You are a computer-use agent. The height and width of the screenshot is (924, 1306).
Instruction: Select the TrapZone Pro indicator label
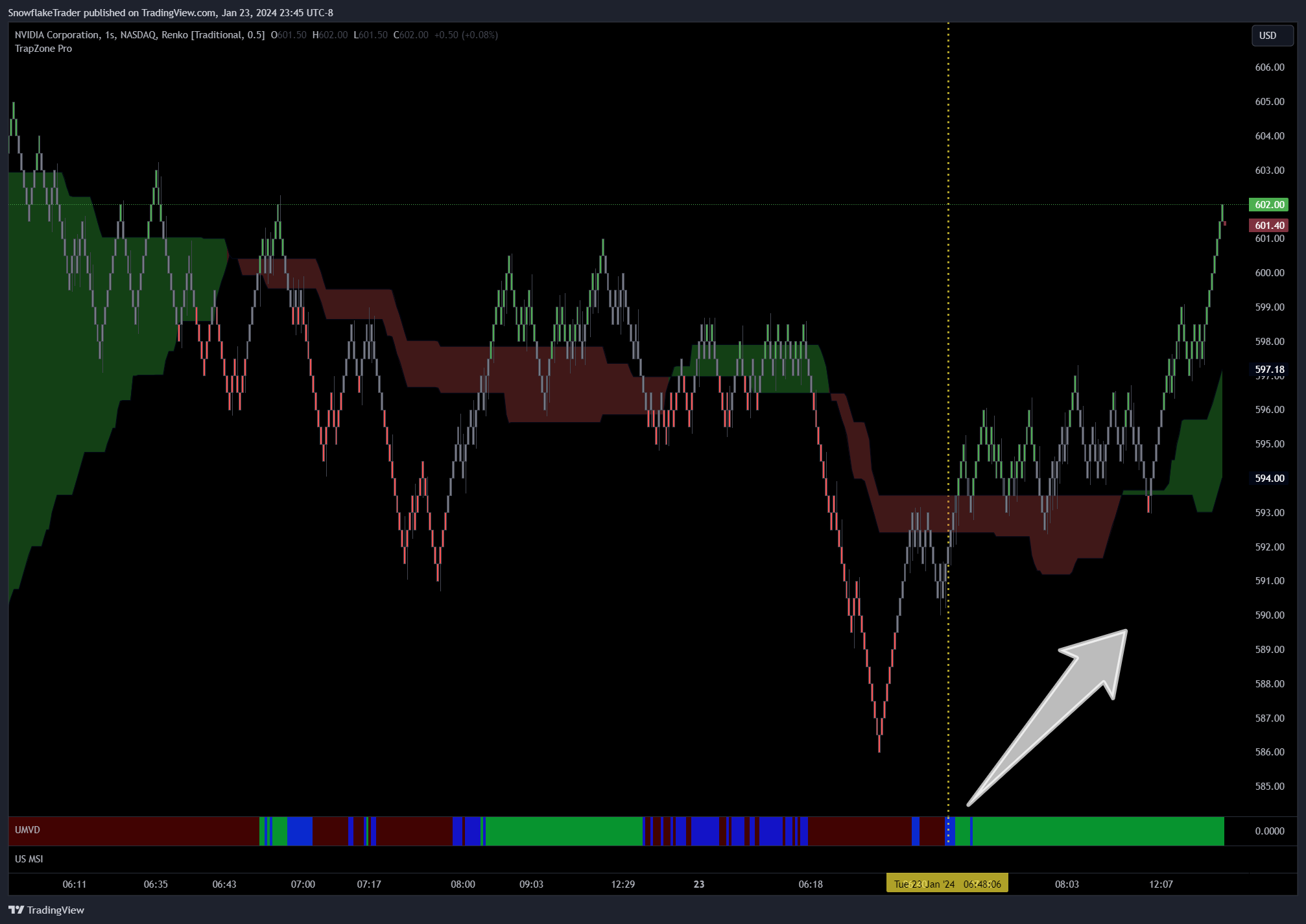(x=43, y=49)
